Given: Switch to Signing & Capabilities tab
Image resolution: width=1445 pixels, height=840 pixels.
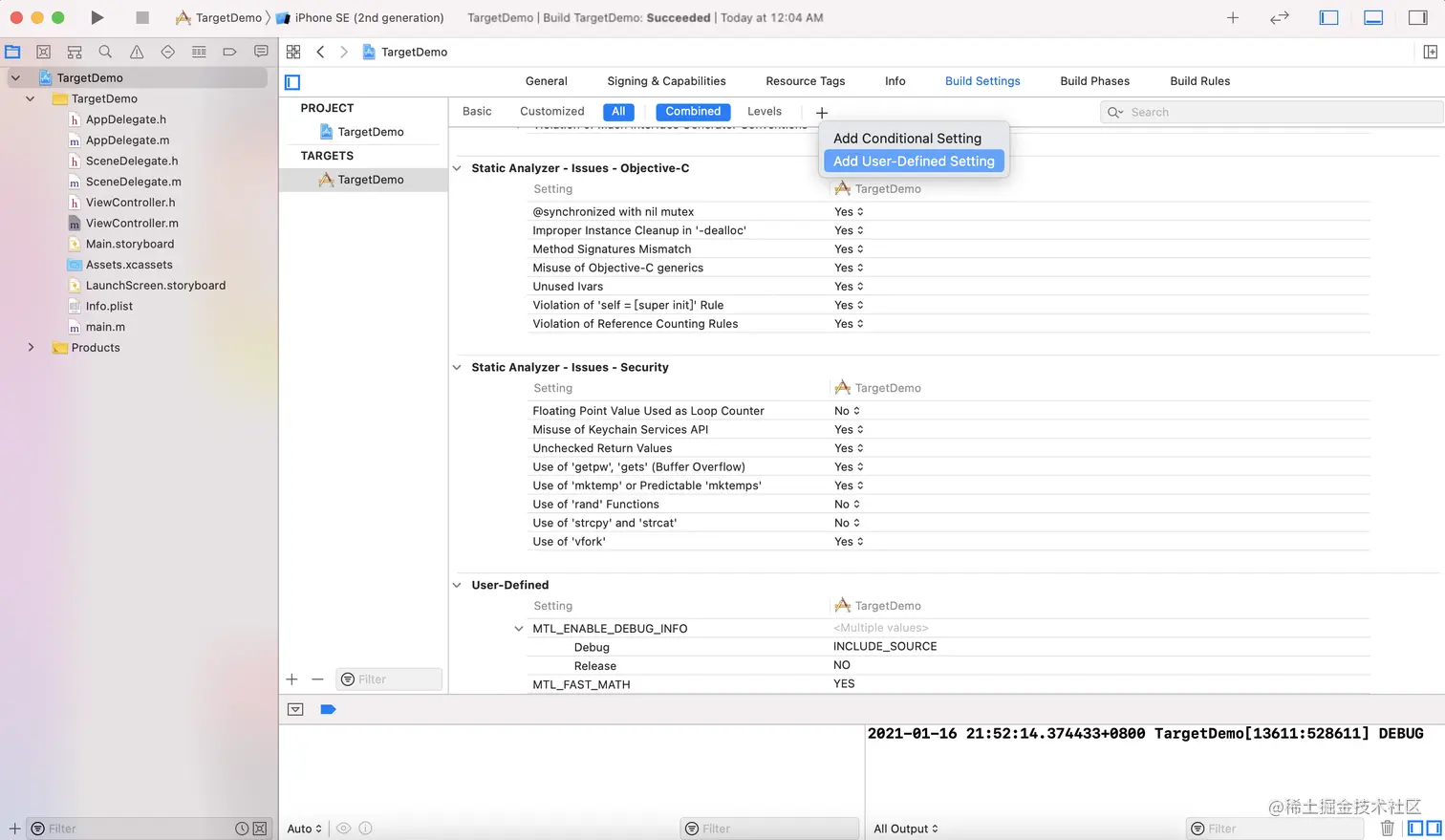Looking at the screenshot, I should 666,81.
